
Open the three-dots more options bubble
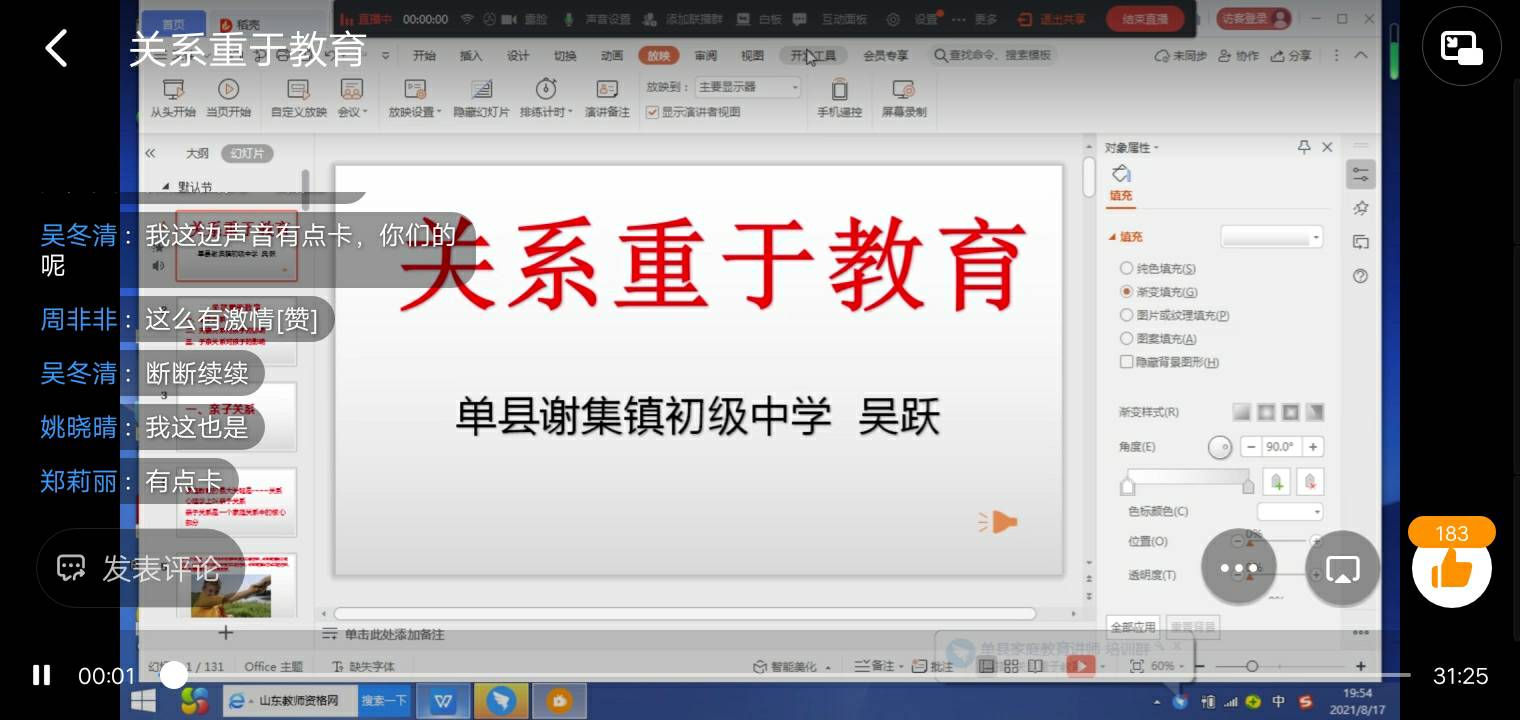(x=1238, y=568)
